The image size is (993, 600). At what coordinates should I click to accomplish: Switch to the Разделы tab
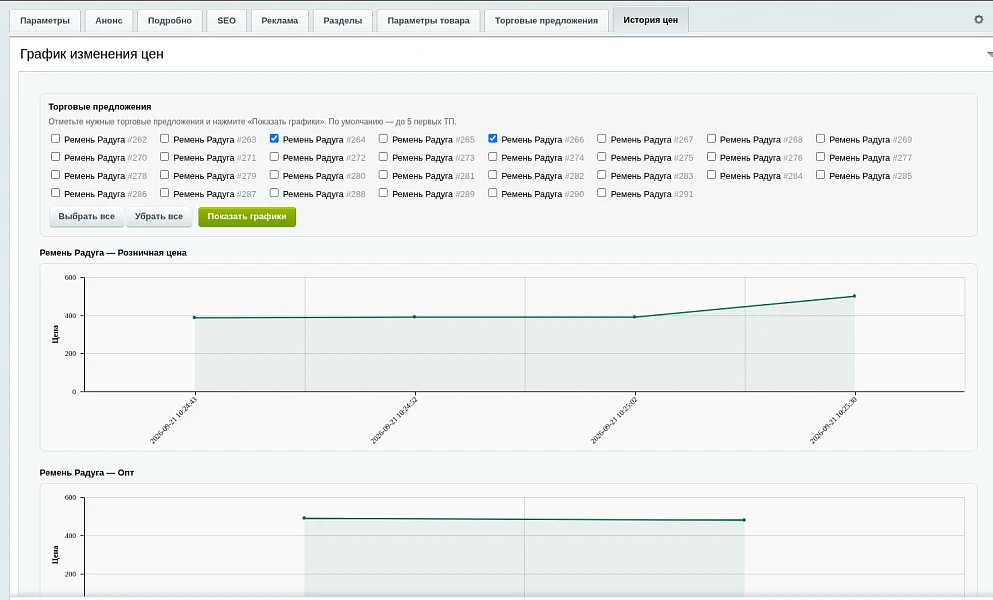click(x=343, y=20)
